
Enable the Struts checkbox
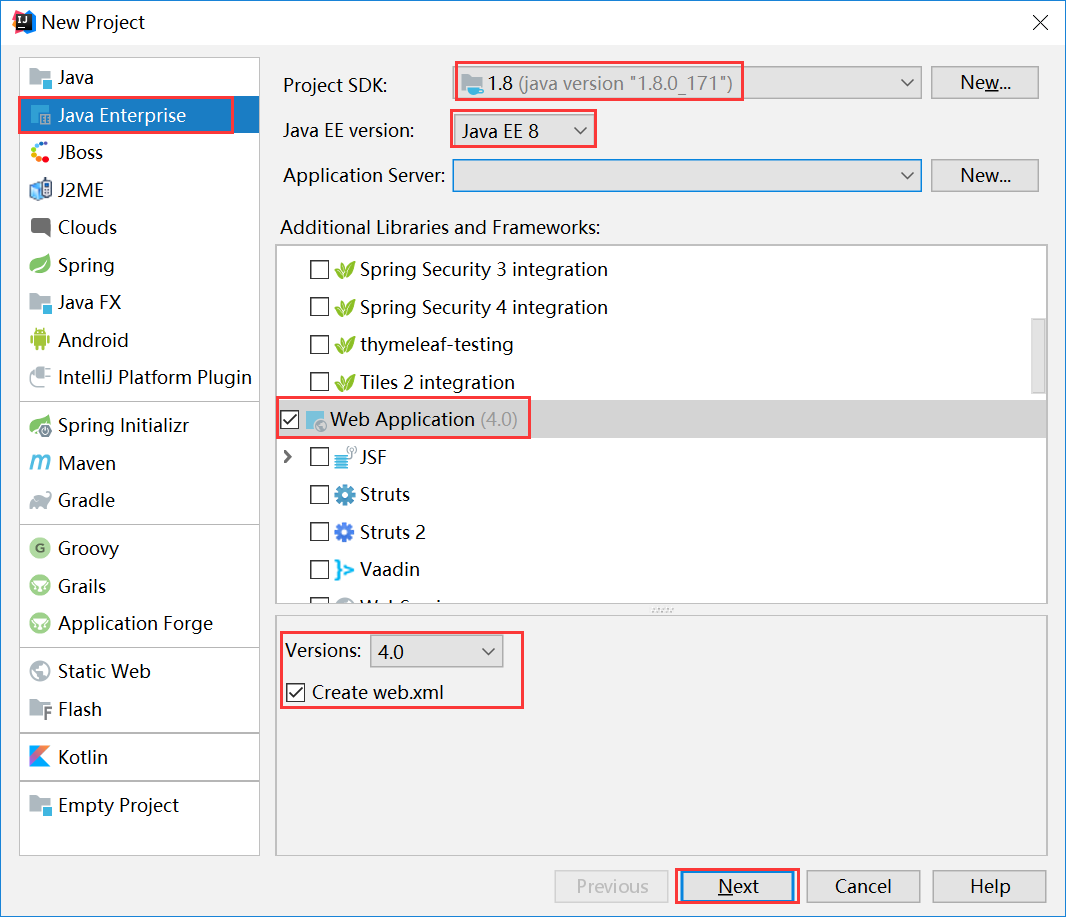[x=320, y=494]
